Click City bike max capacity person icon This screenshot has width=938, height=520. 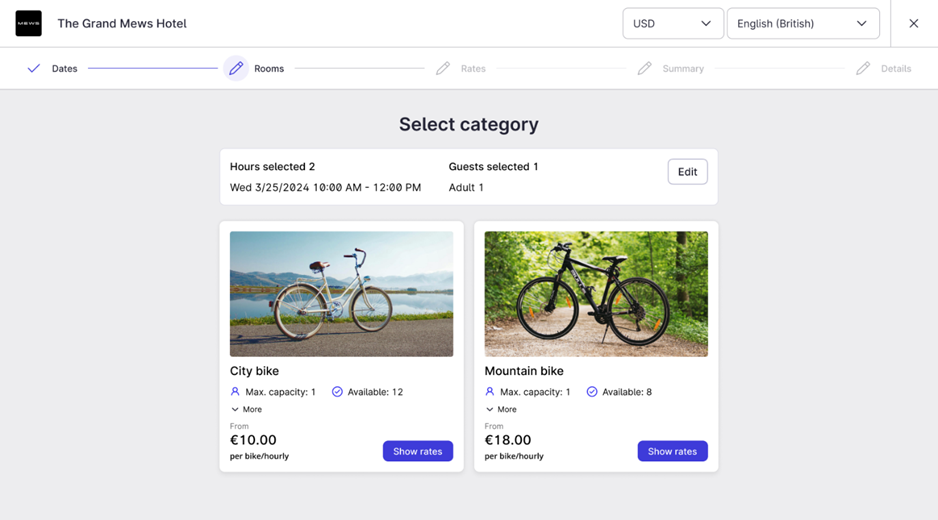tap(236, 392)
